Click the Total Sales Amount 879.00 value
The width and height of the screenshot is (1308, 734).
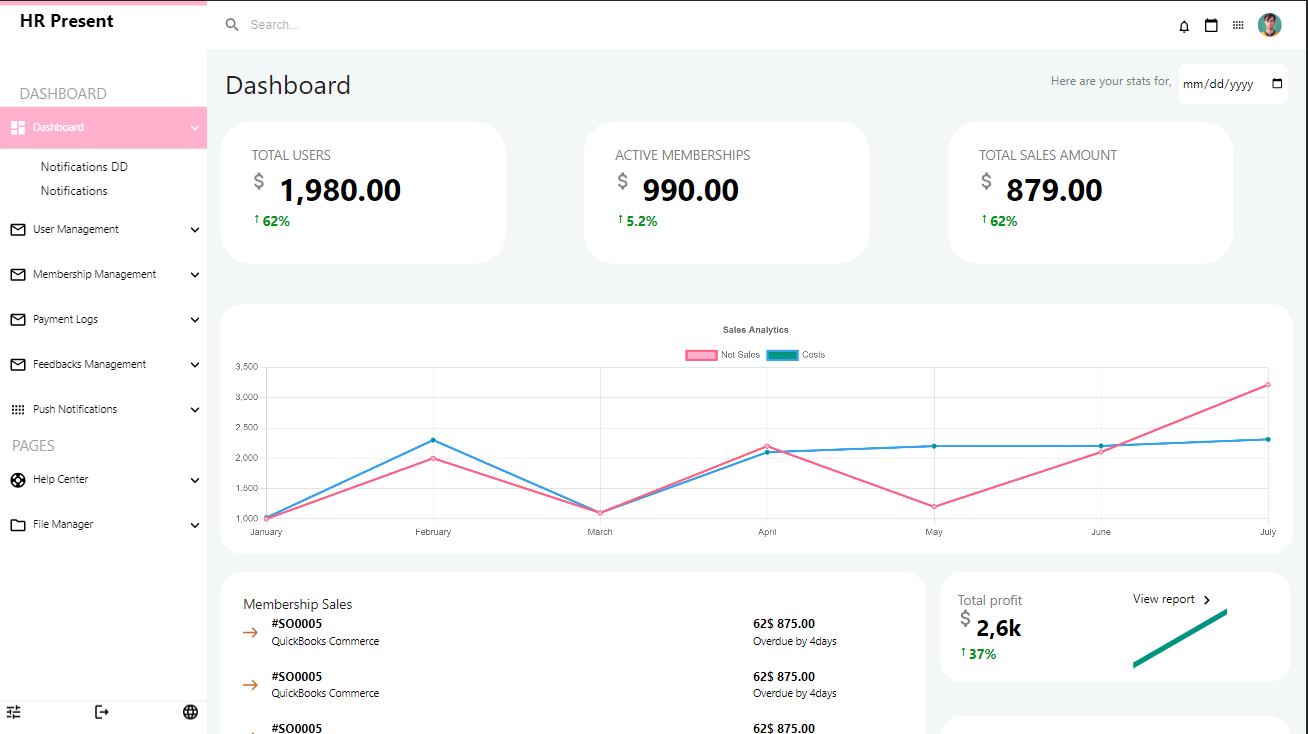click(x=1054, y=190)
